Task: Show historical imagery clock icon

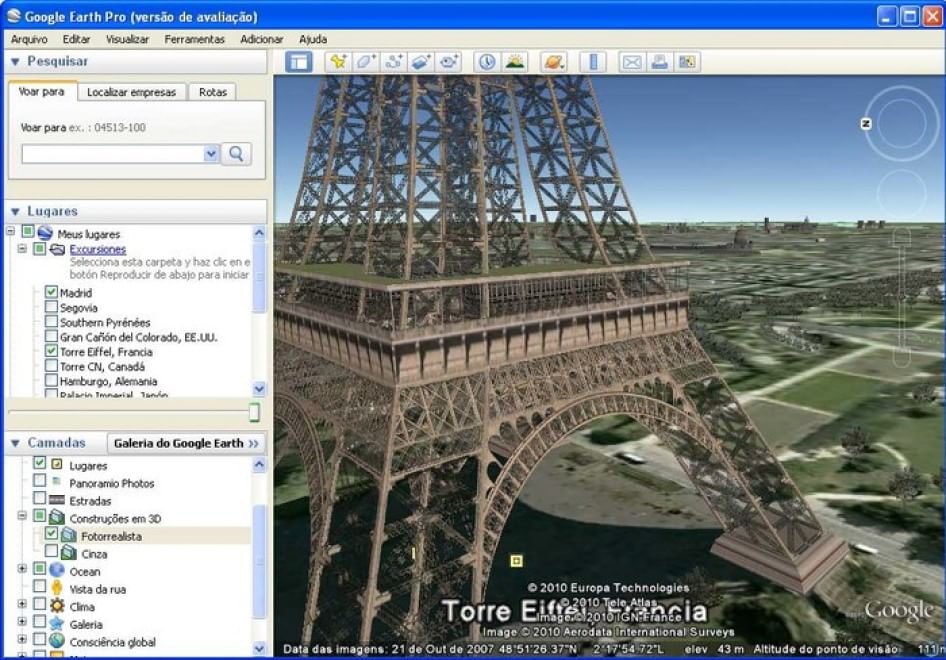Action: coord(487,62)
